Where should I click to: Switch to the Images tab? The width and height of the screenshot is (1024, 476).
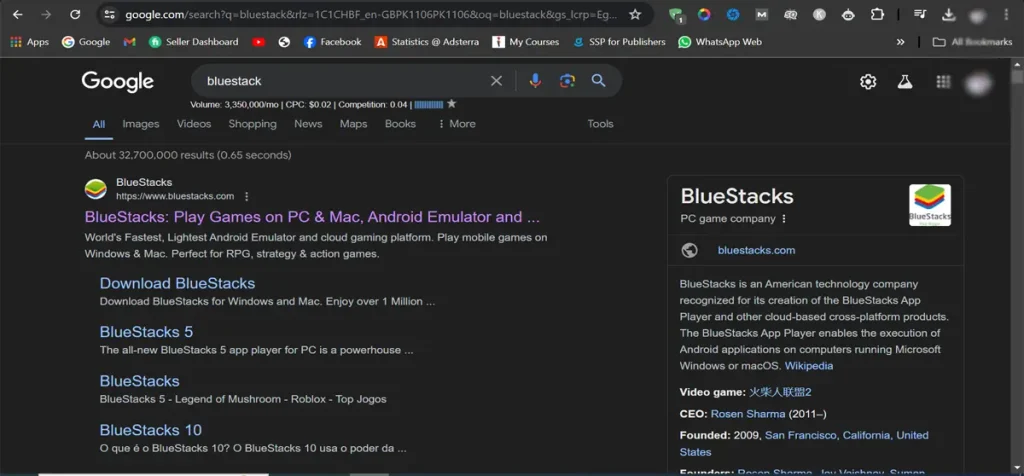pos(141,124)
